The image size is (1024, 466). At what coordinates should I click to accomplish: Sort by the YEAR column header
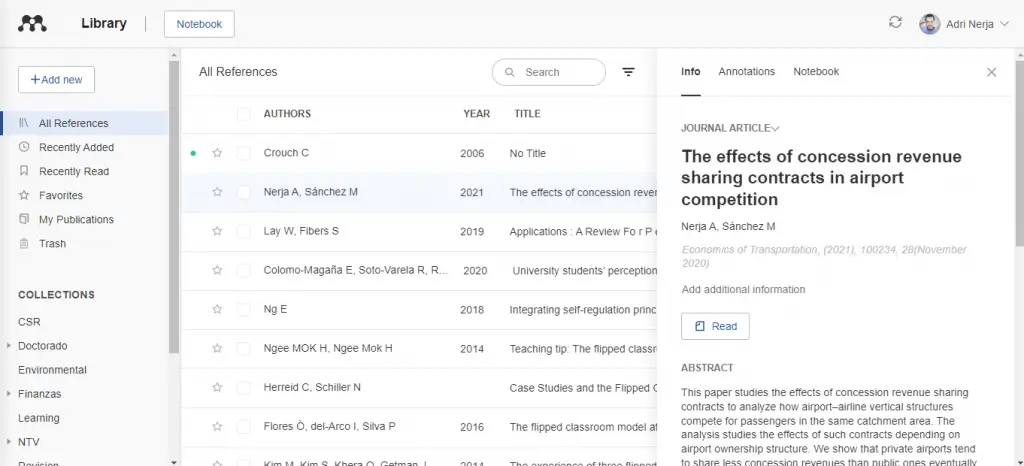[x=477, y=114]
